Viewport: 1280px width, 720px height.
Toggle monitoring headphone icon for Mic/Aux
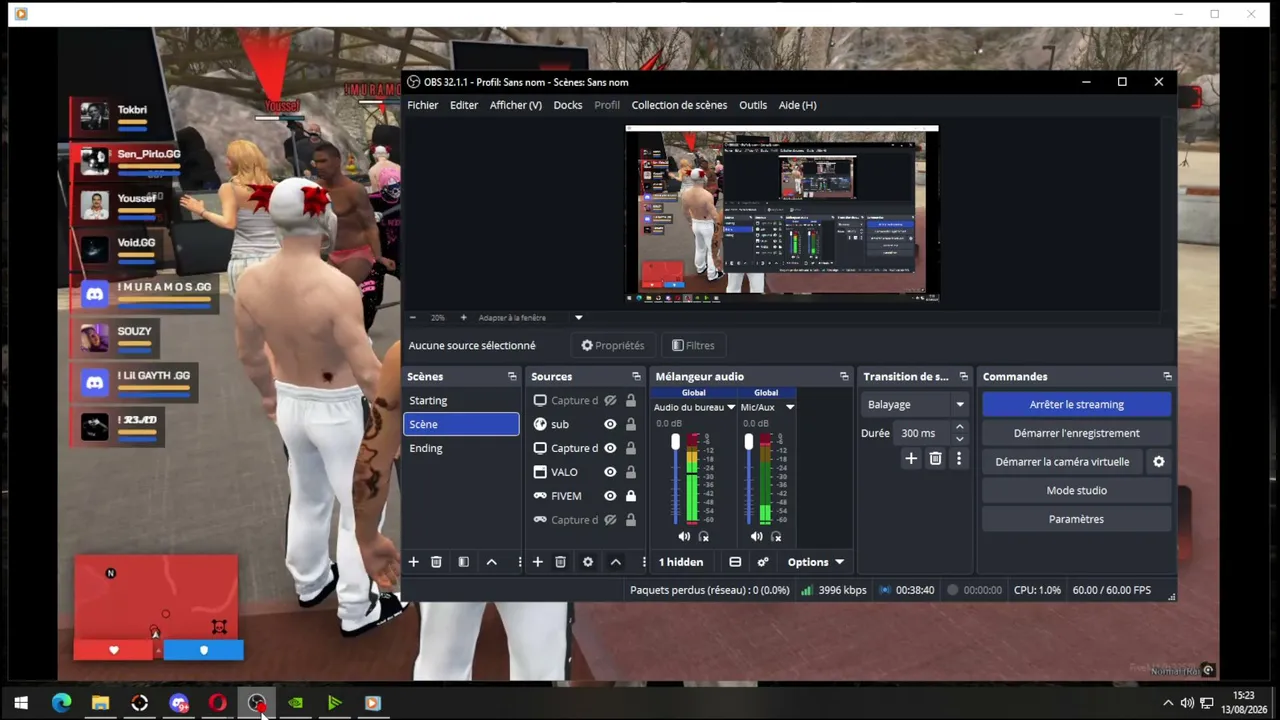[776, 537]
